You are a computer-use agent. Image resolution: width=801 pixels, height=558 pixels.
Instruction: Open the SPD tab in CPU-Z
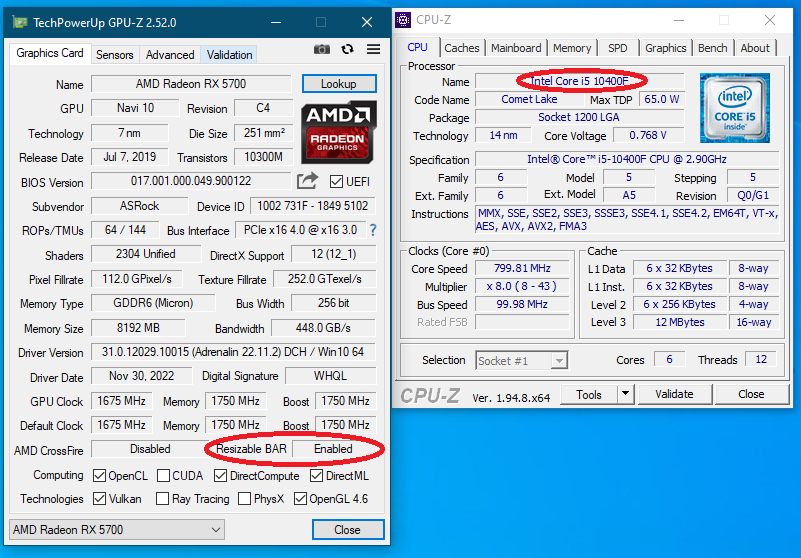pos(618,48)
